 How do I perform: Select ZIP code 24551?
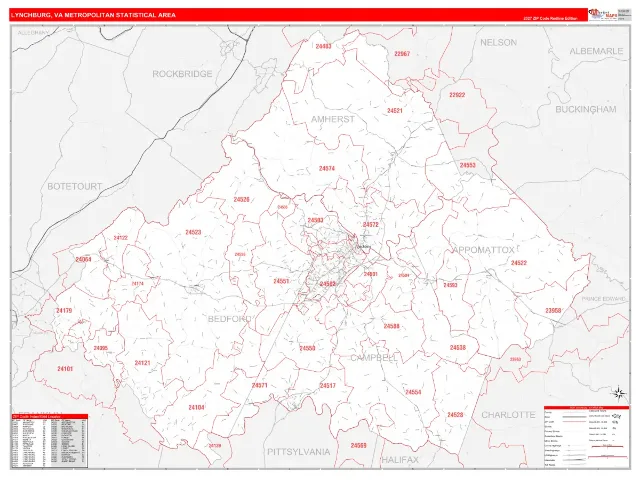(x=281, y=281)
